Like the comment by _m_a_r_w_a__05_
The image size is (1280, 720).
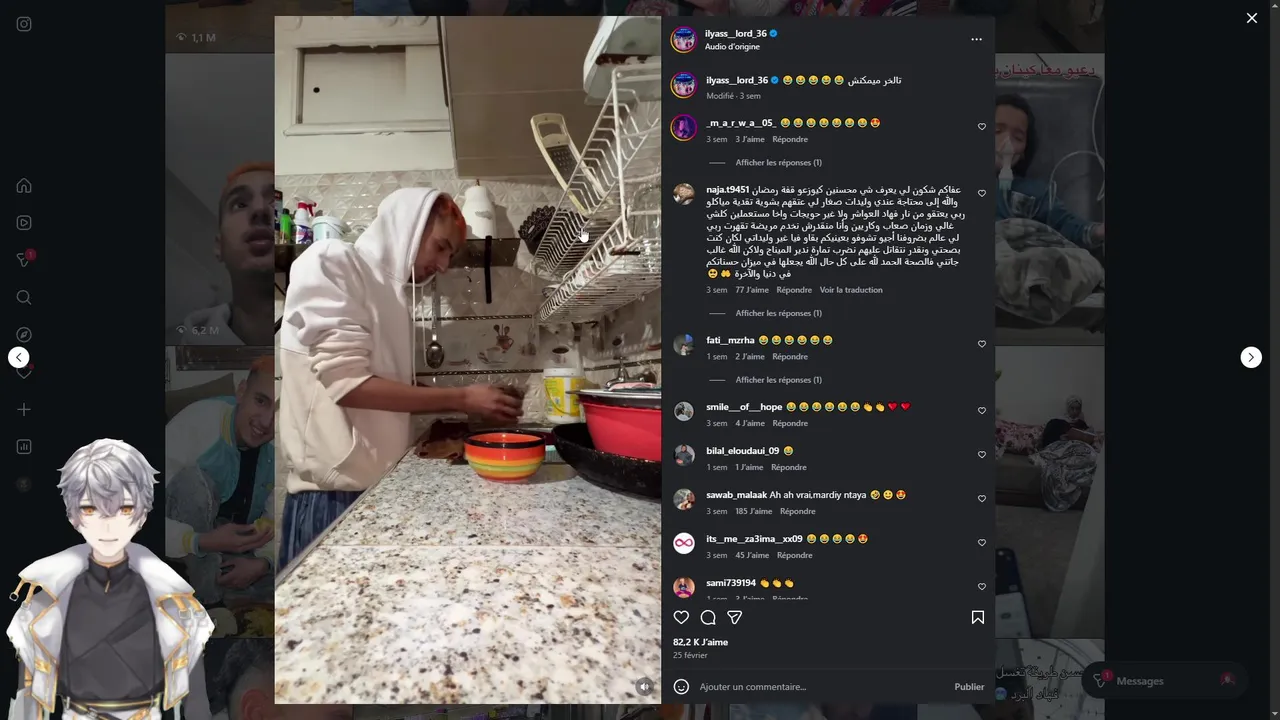(x=982, y=127)
